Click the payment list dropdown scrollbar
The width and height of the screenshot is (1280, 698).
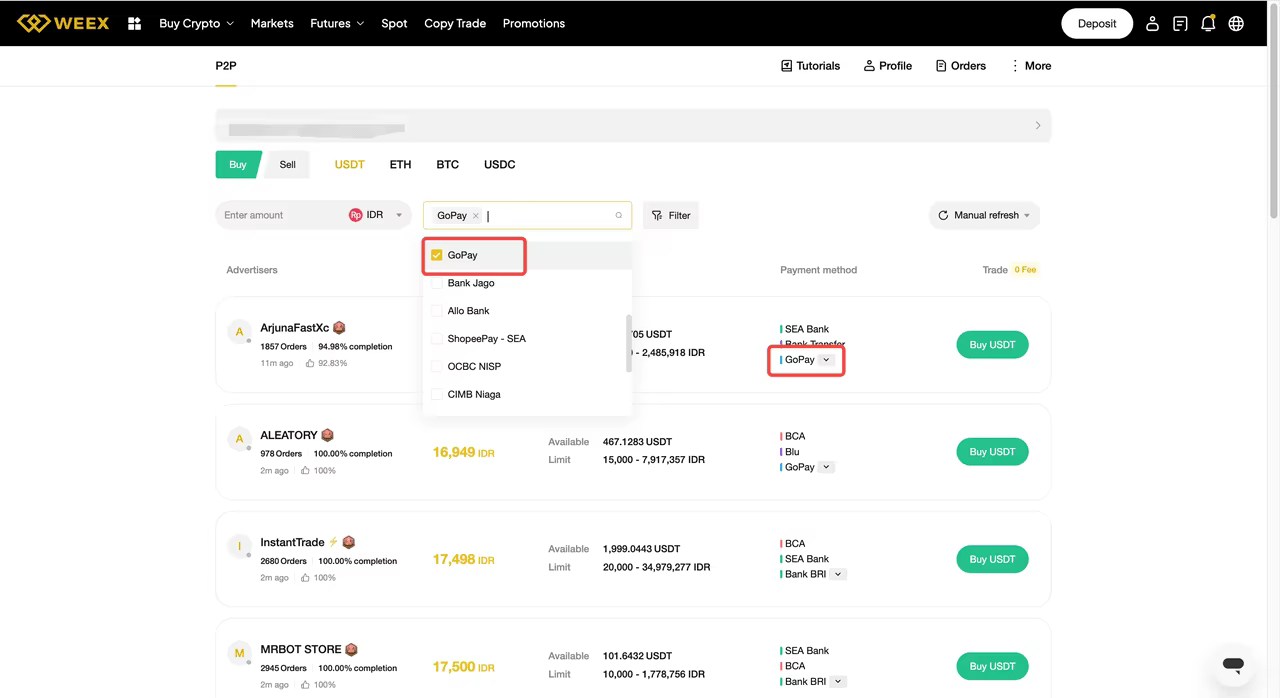(x=629, y=343)
